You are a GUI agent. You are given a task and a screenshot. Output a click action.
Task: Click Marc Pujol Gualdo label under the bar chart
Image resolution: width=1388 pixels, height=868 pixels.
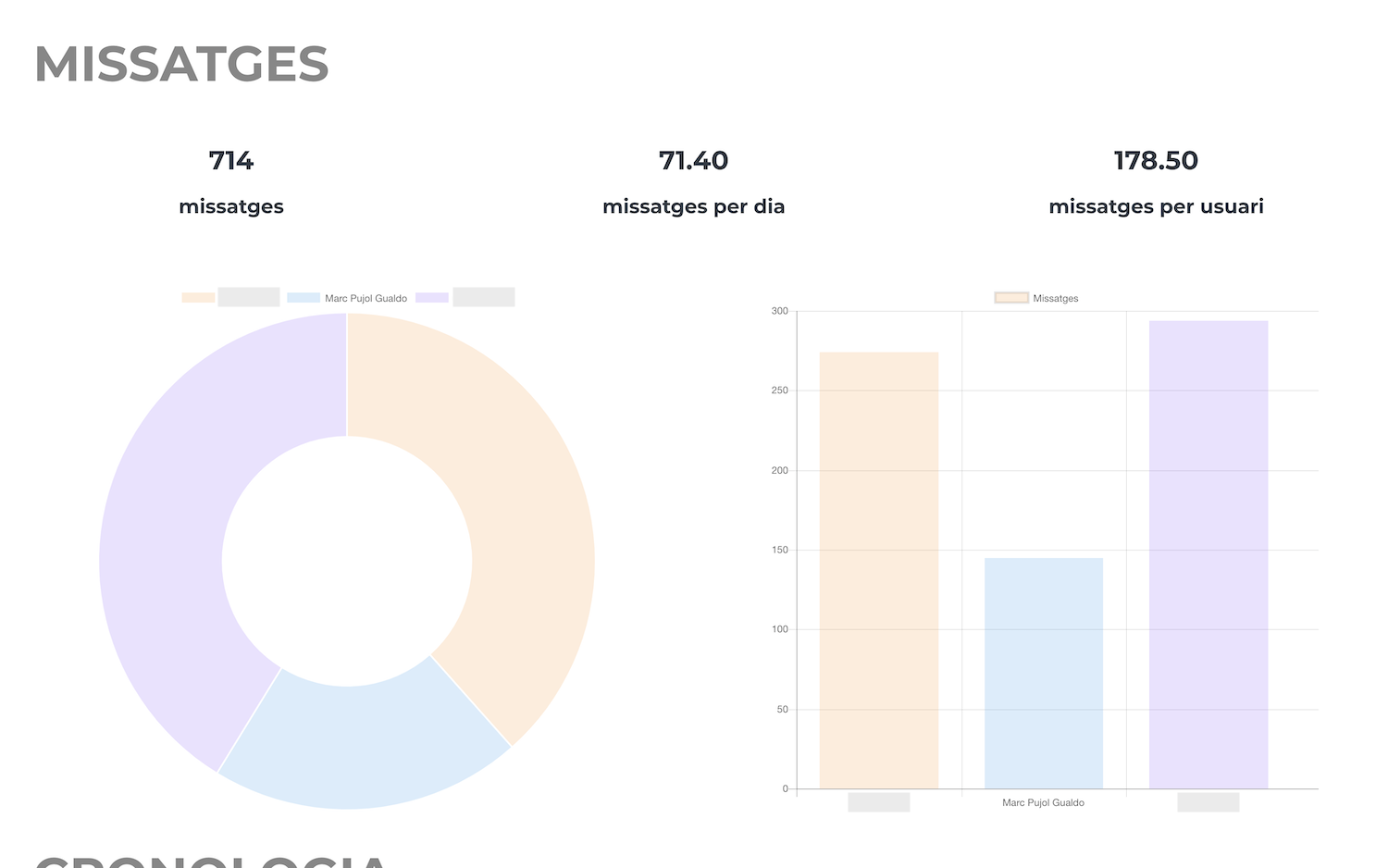click(x=1043, y=802)
